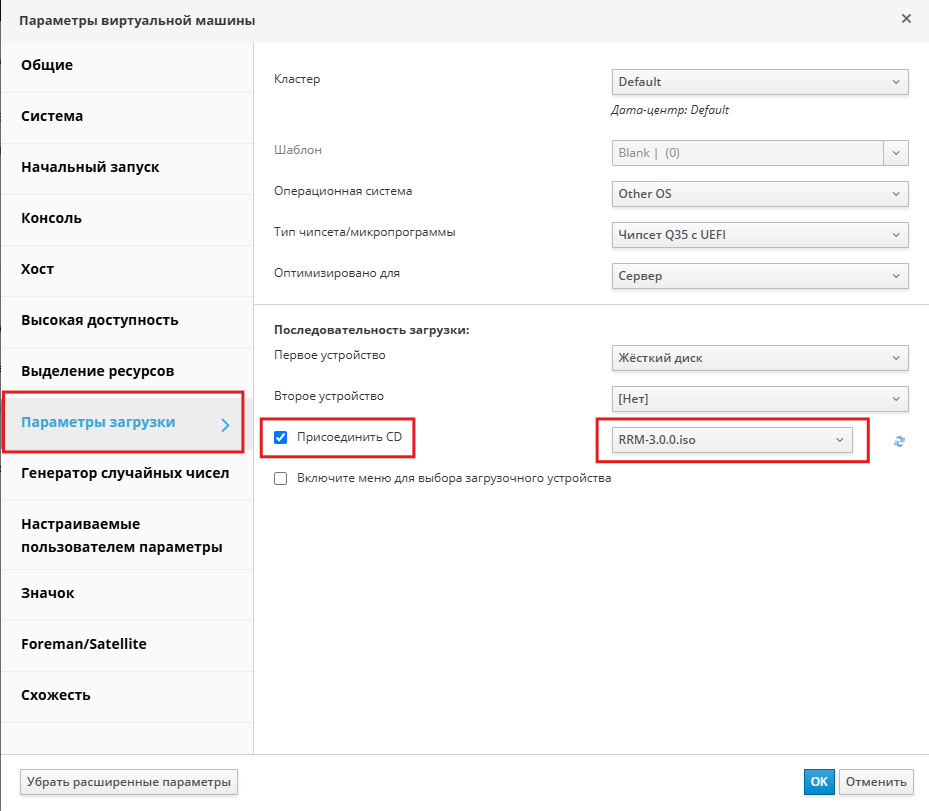This screenshot has height=811, width=929.
Task: Choose first boot device dropdown
Action: click(x=759, y=358)
